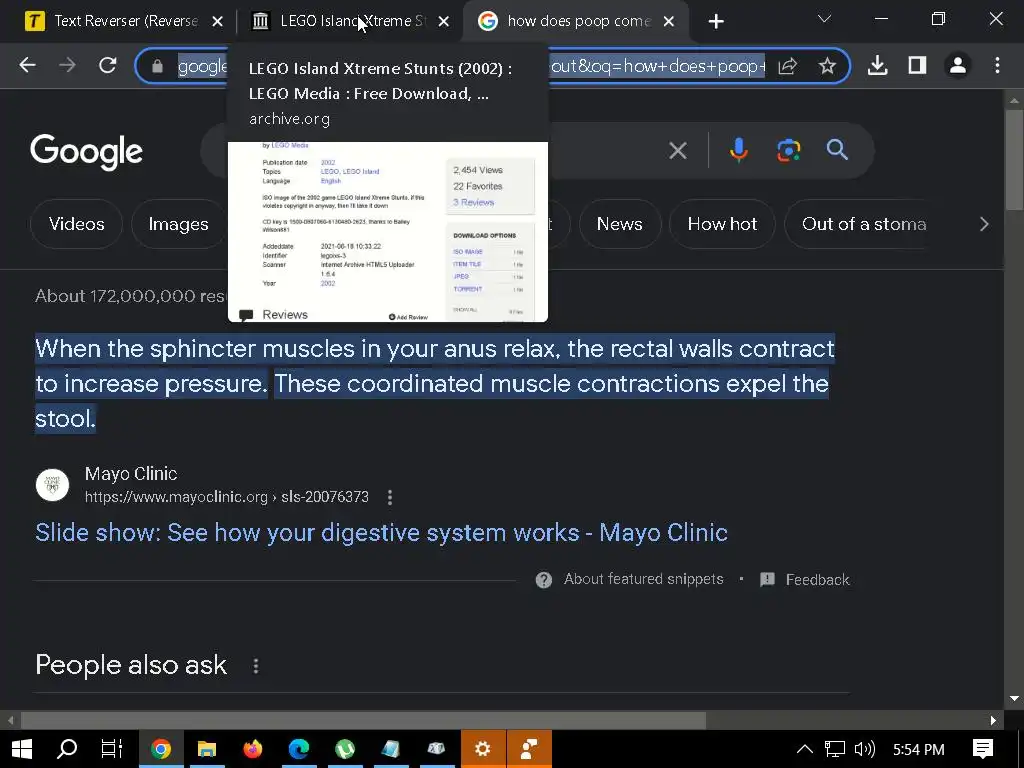The image size is (1024, 768).
Task: Reload the current page
Action: [x=108, y=65]
